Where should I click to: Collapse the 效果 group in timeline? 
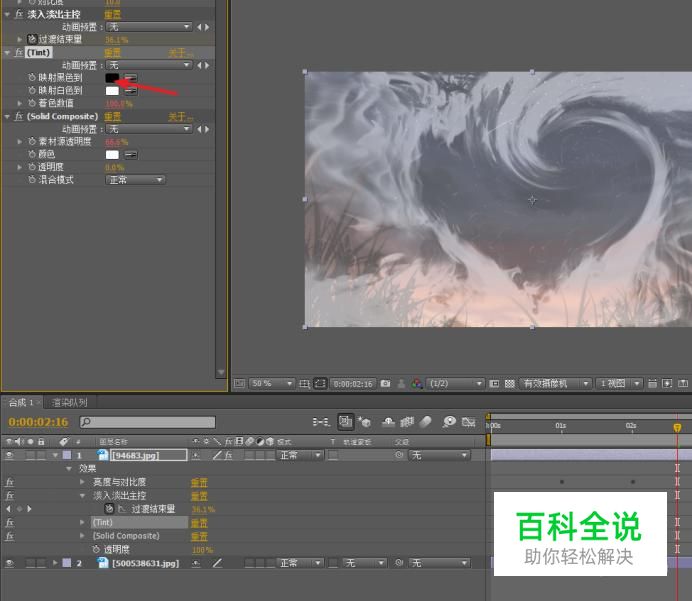69,469
